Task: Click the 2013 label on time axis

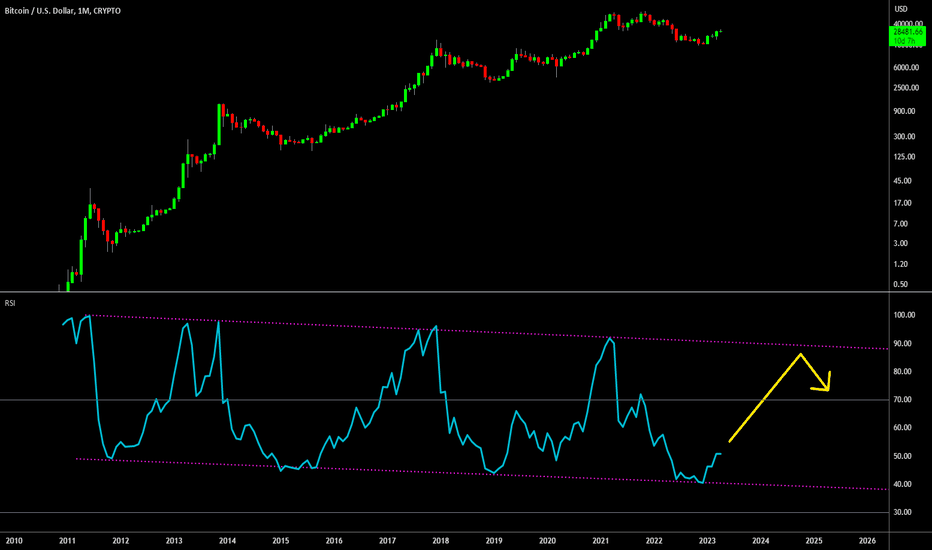Action: pos(174,541)
